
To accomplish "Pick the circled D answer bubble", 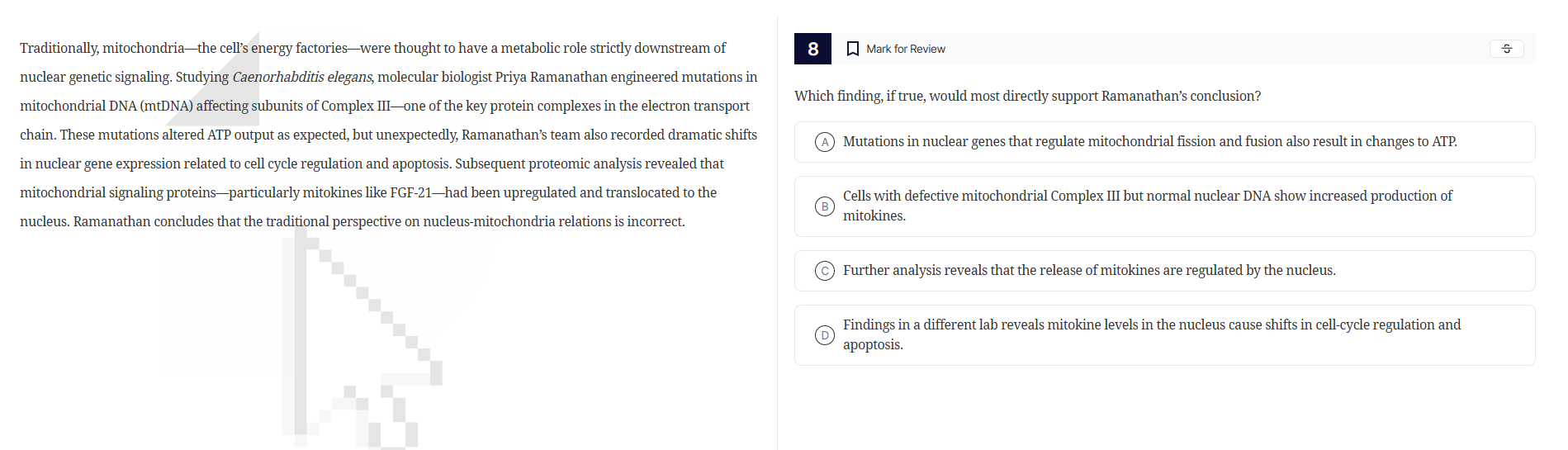I will point(824,335).
